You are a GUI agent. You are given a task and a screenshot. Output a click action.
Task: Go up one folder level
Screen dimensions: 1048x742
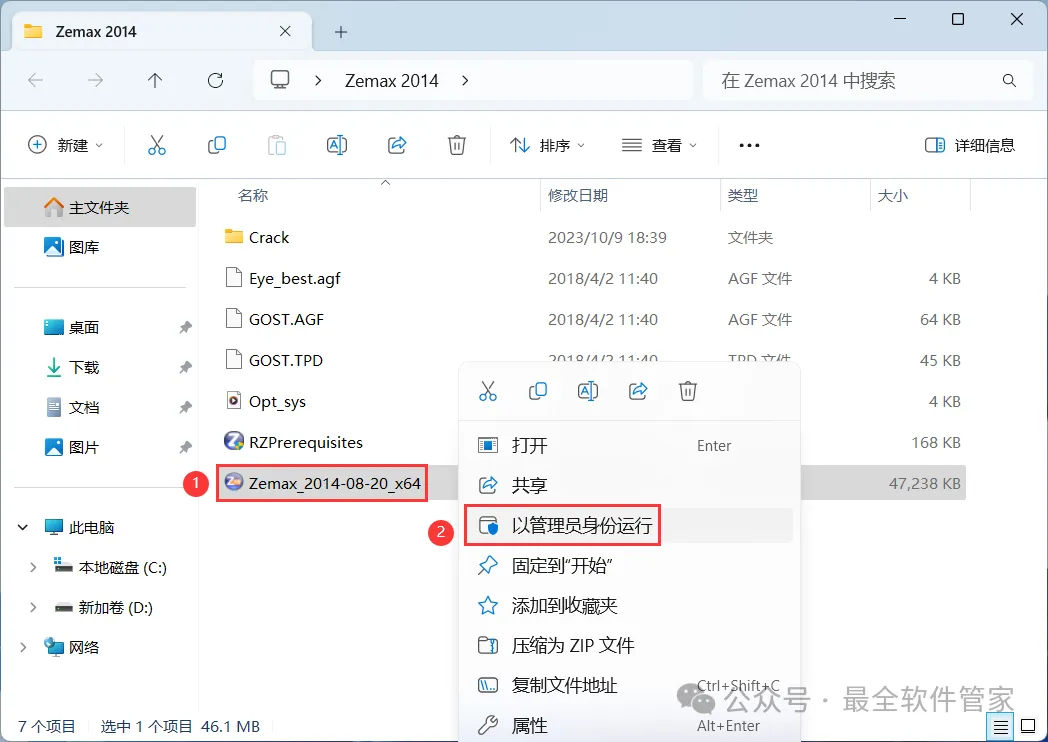155,81
